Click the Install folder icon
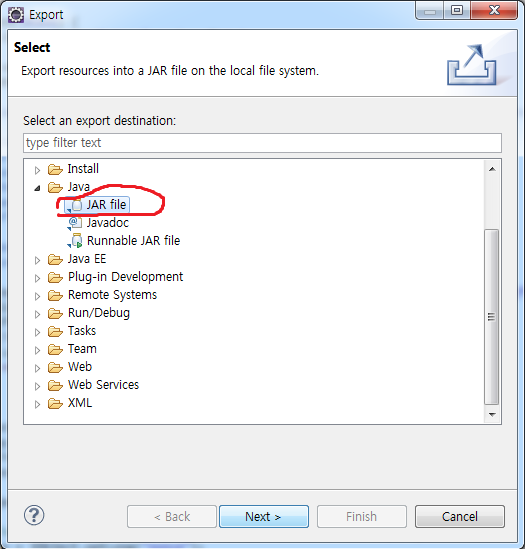 [55, 169]
